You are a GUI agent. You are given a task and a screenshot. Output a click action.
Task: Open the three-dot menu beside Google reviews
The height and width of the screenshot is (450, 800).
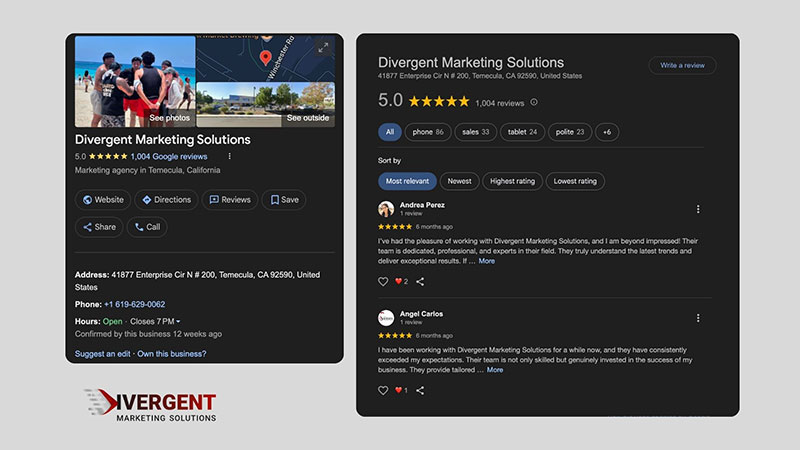click(x=229, y=156)
